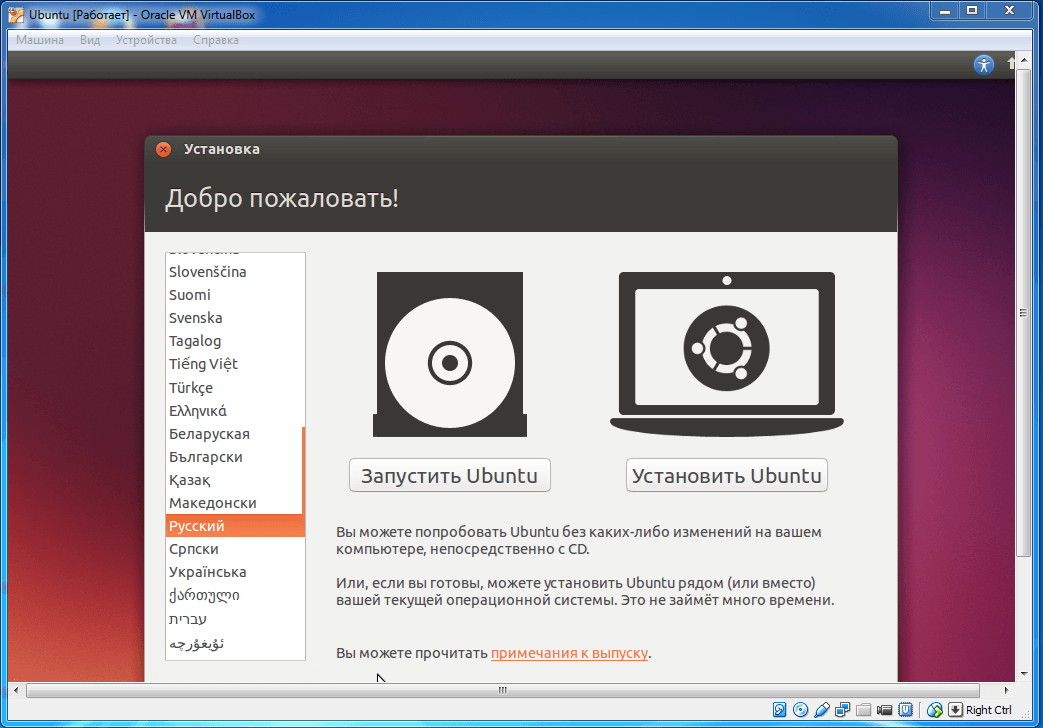Click the VirtualBox window title icon
The image size is (1043, 728).
(16, 14)
